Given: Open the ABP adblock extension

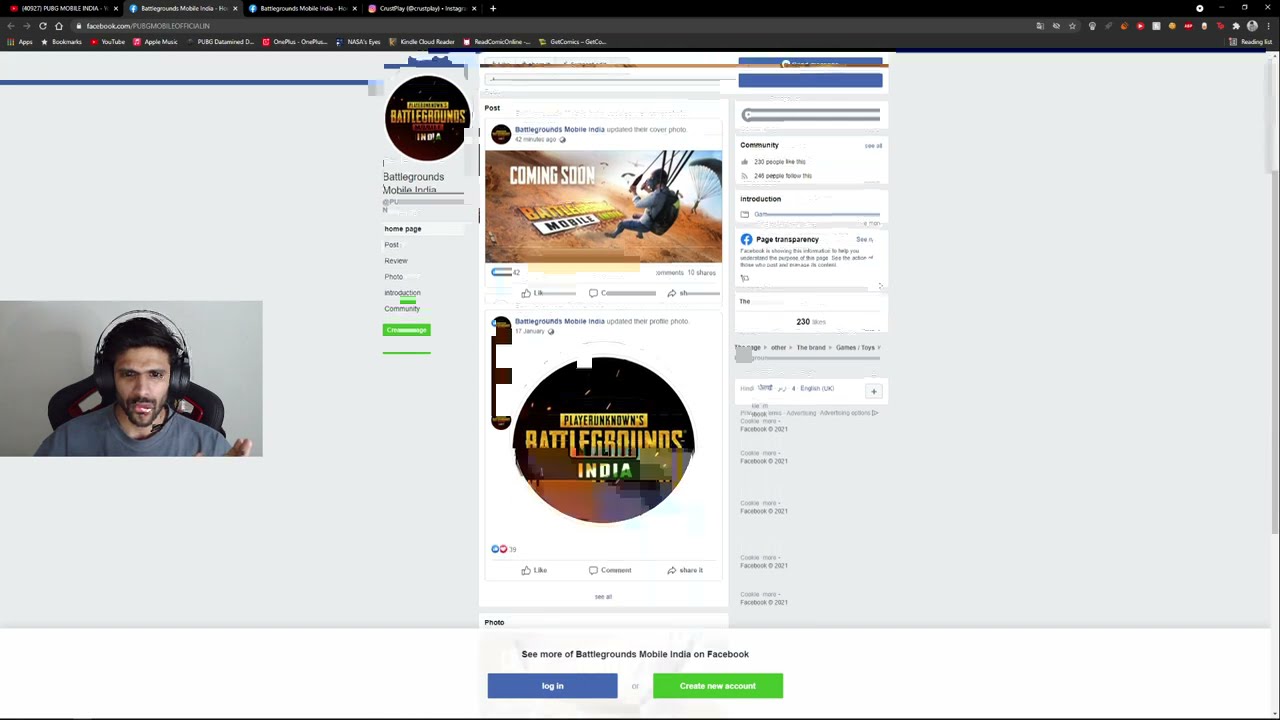Looking at the screenshot, I should click(x=1188, y=26).
